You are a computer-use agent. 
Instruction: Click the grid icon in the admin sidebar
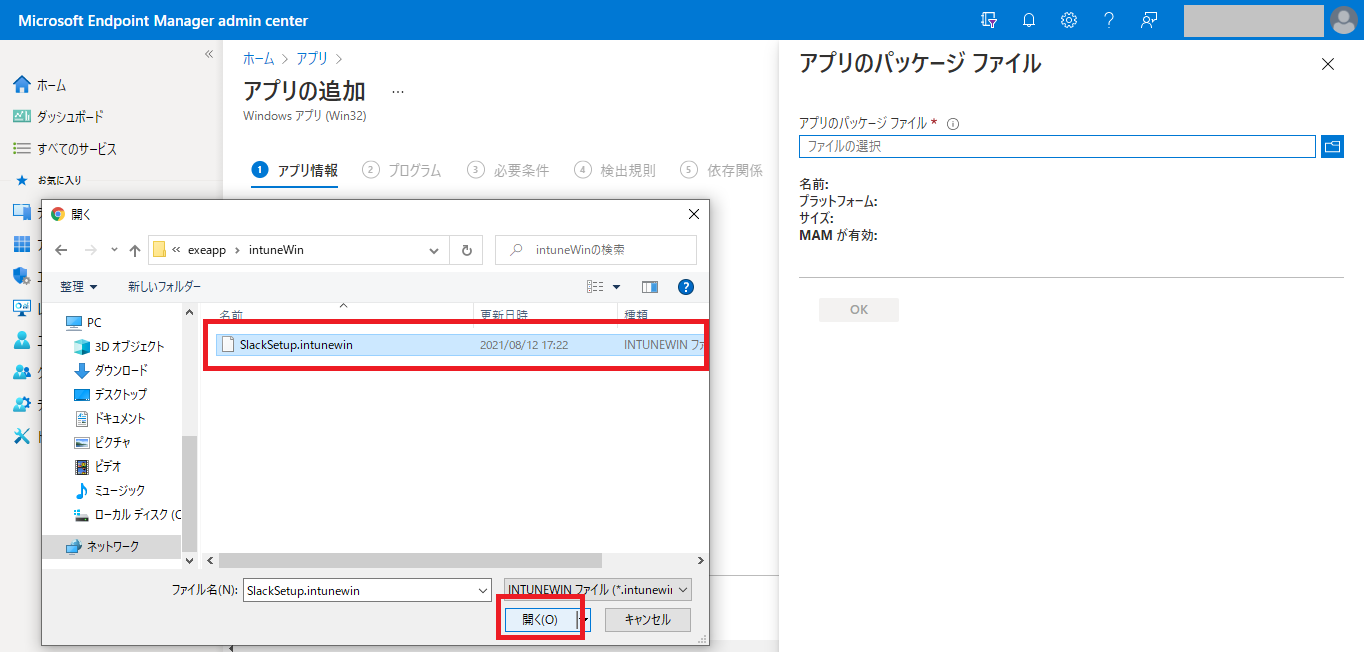point(21,244)
